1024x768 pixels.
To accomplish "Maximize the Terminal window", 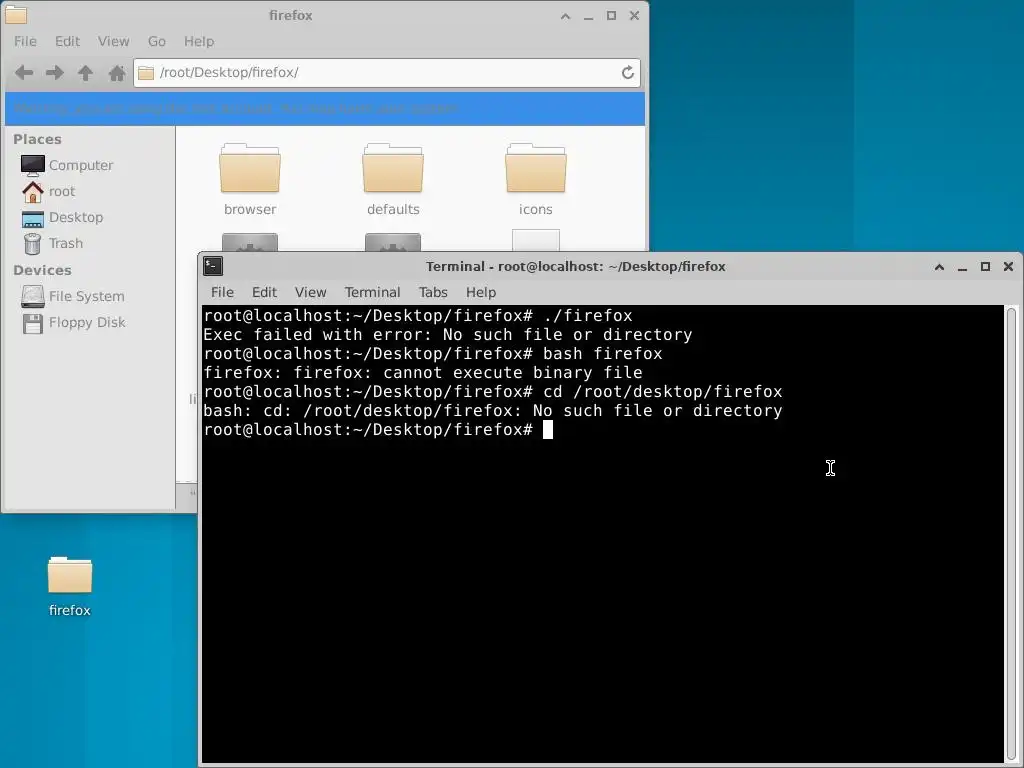I will pos(985,266).
